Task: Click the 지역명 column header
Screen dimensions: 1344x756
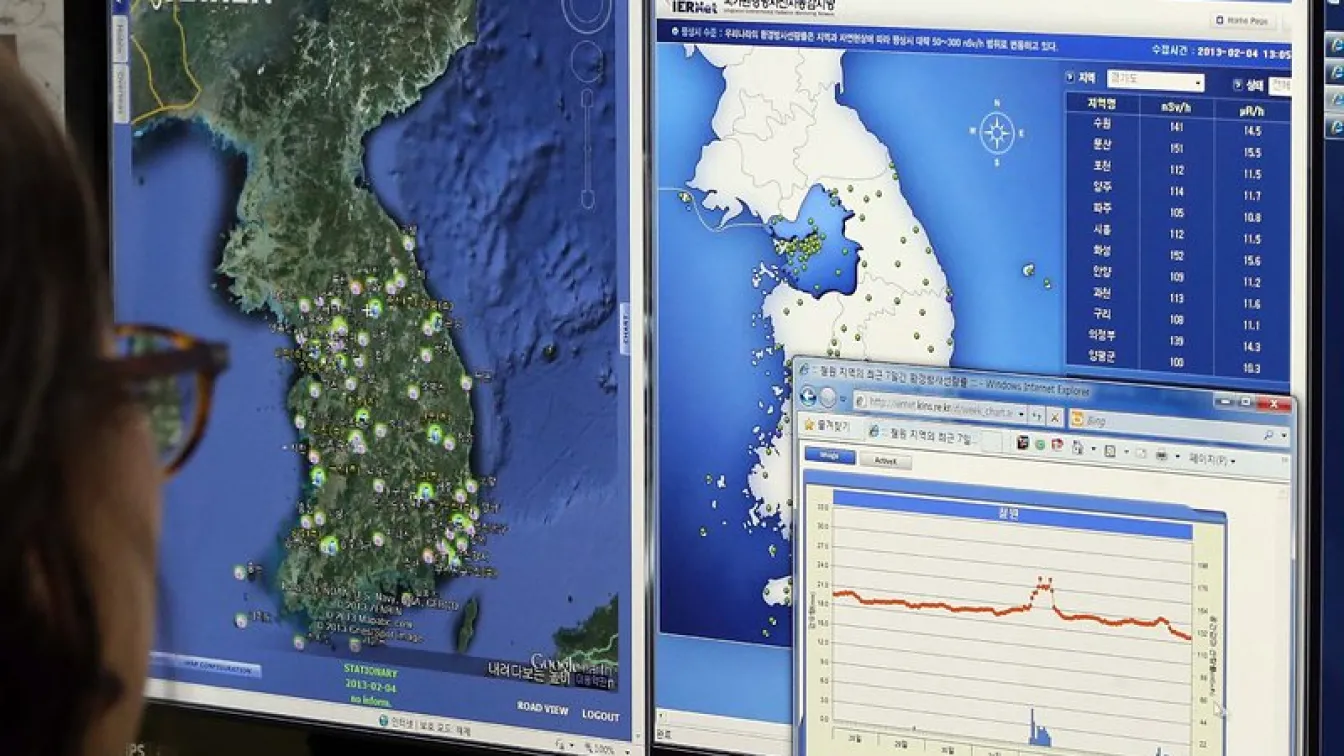Action: pyautogui.click(x=1103, y=103)
